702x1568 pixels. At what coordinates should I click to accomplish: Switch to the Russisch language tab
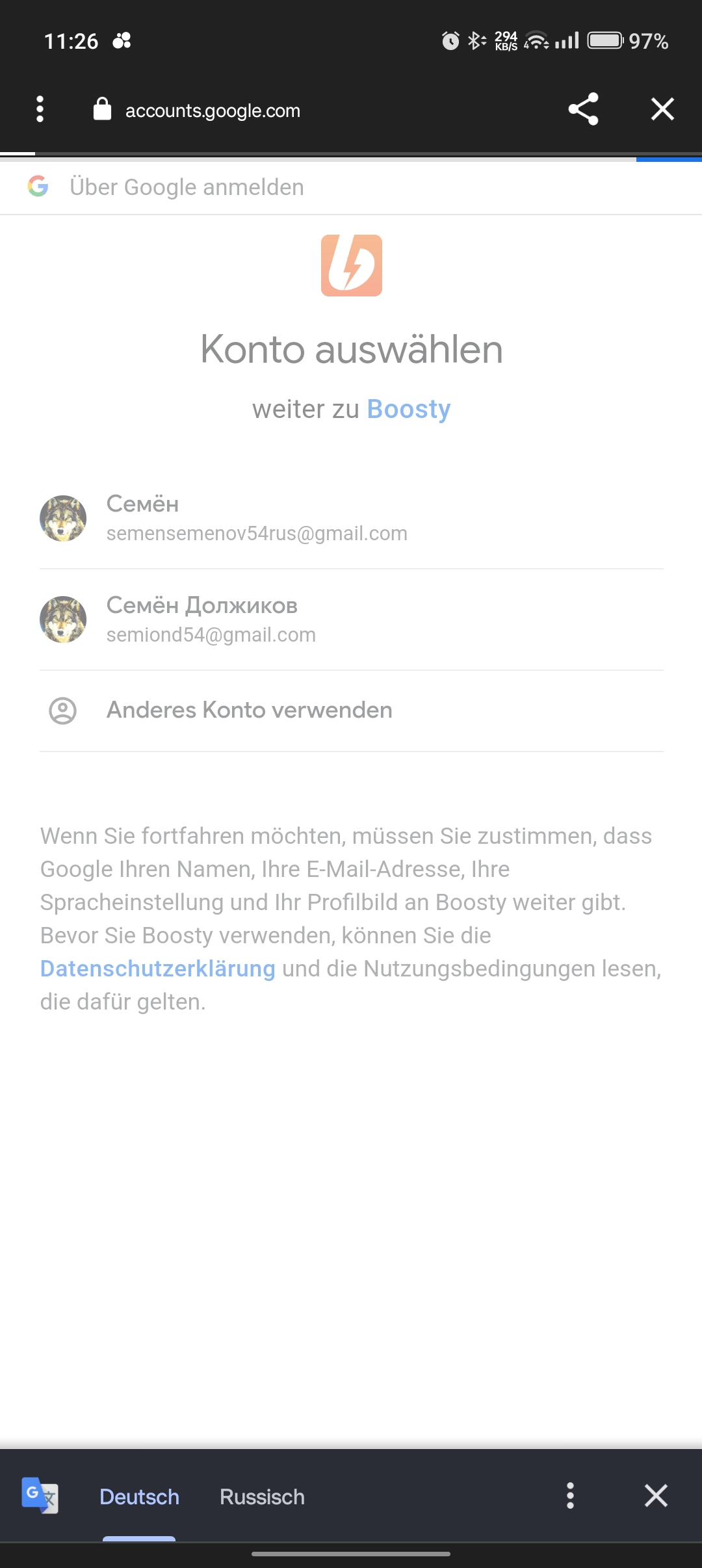(x=262, y=1496)
